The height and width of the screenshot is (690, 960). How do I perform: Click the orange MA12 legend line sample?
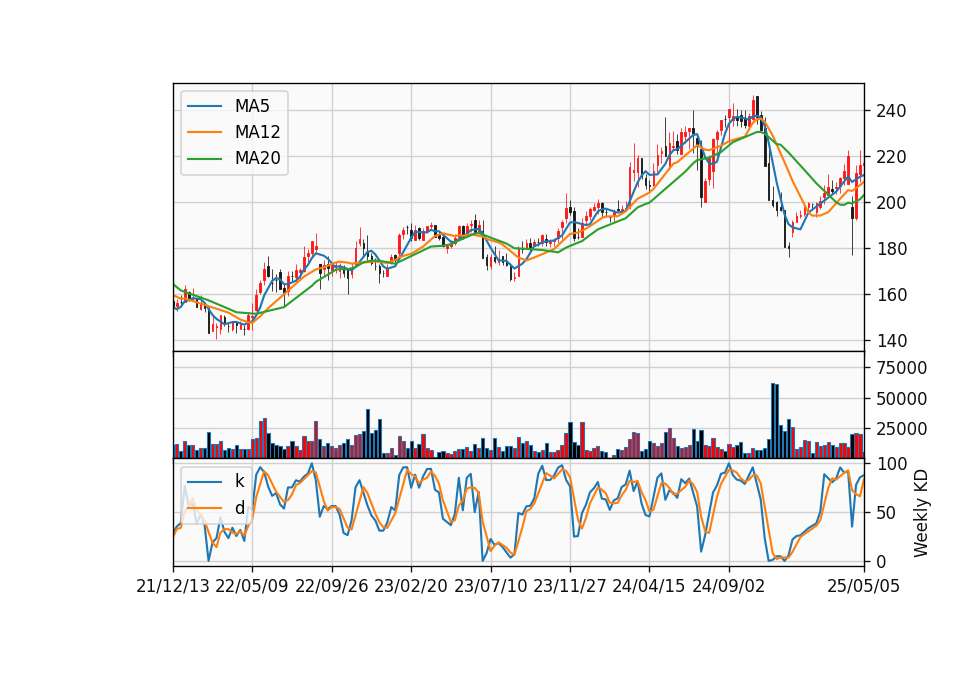(204, 132)
